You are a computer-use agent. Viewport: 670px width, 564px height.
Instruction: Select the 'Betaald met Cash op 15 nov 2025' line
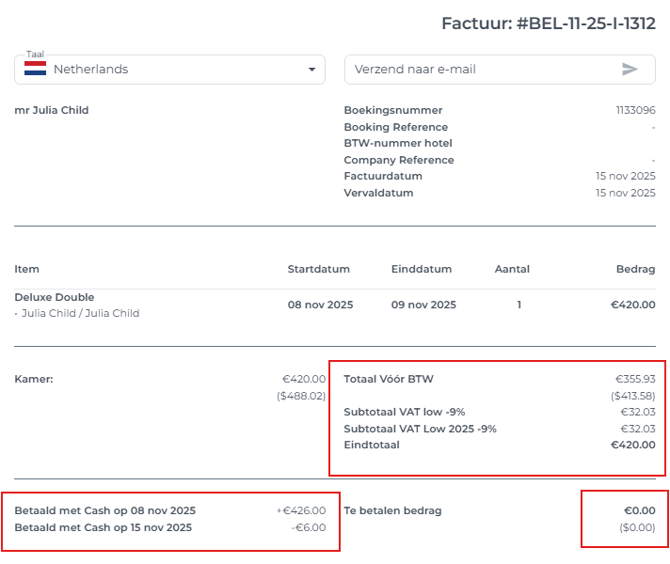pos(103,527)
